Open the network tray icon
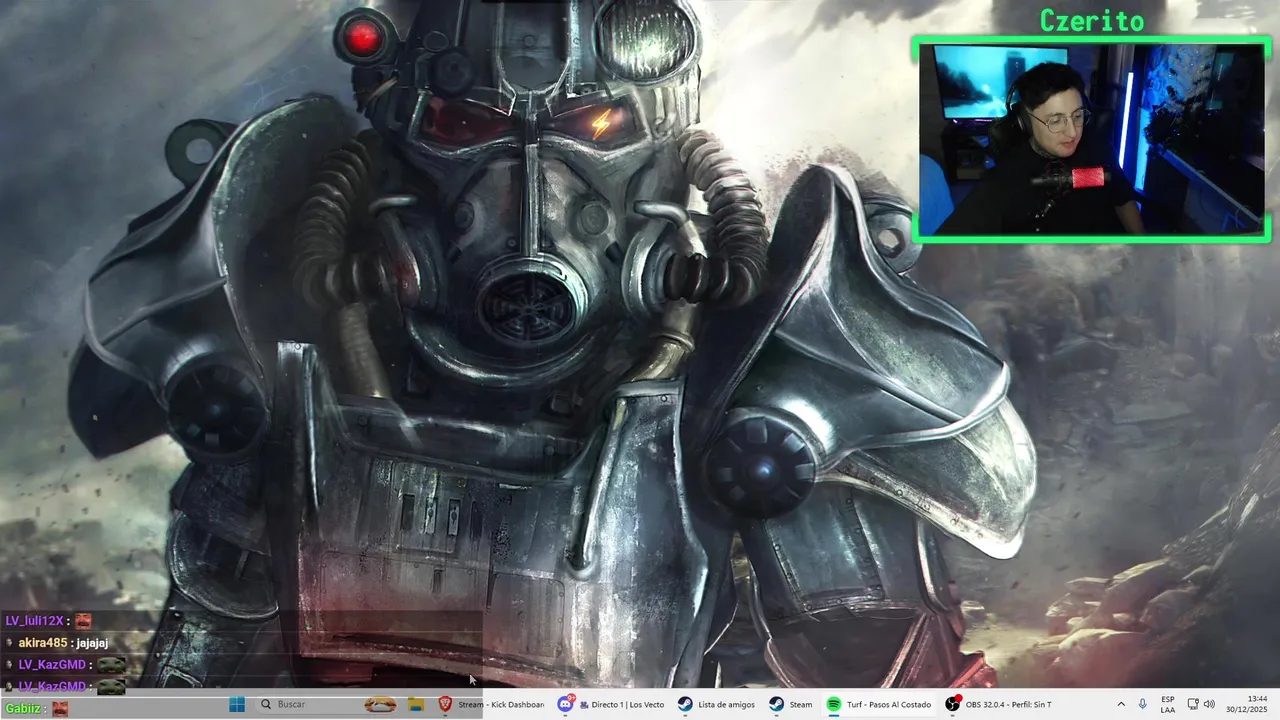The width and height of the screenshot is (1280, 720). [1193, 704]
